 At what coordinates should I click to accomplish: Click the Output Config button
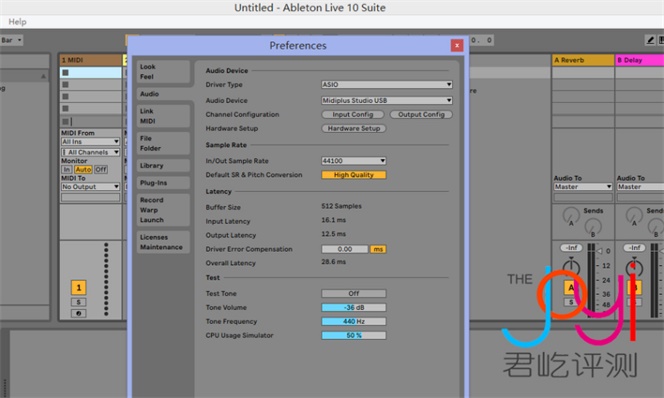coord(421,114)
